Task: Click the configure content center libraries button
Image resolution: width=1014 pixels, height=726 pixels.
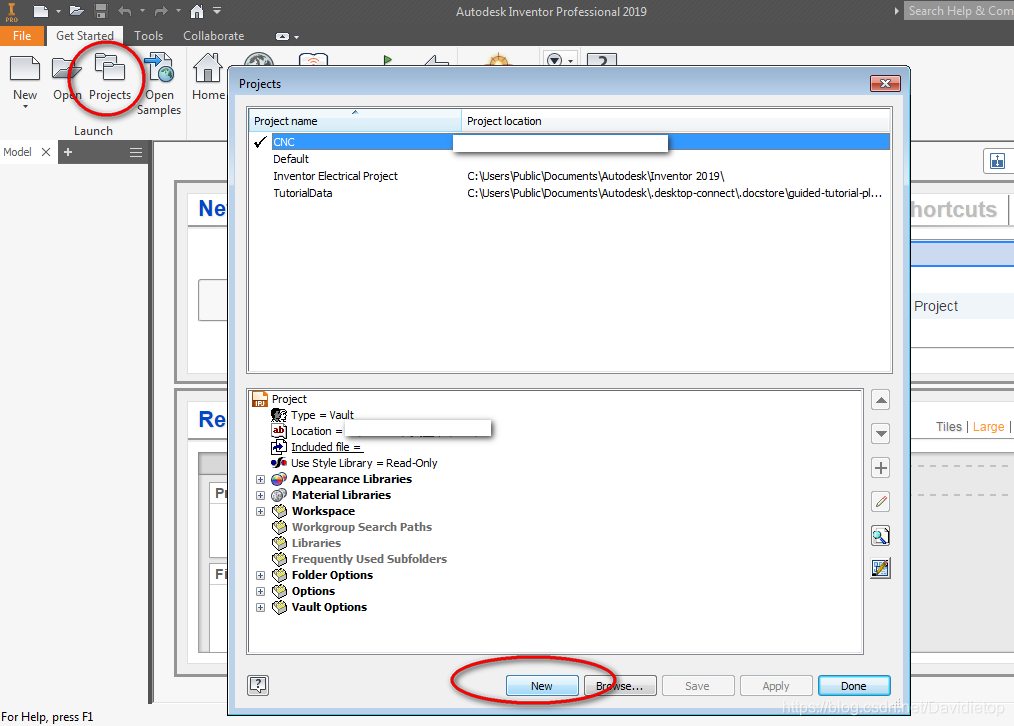Action: pos(881,568)
